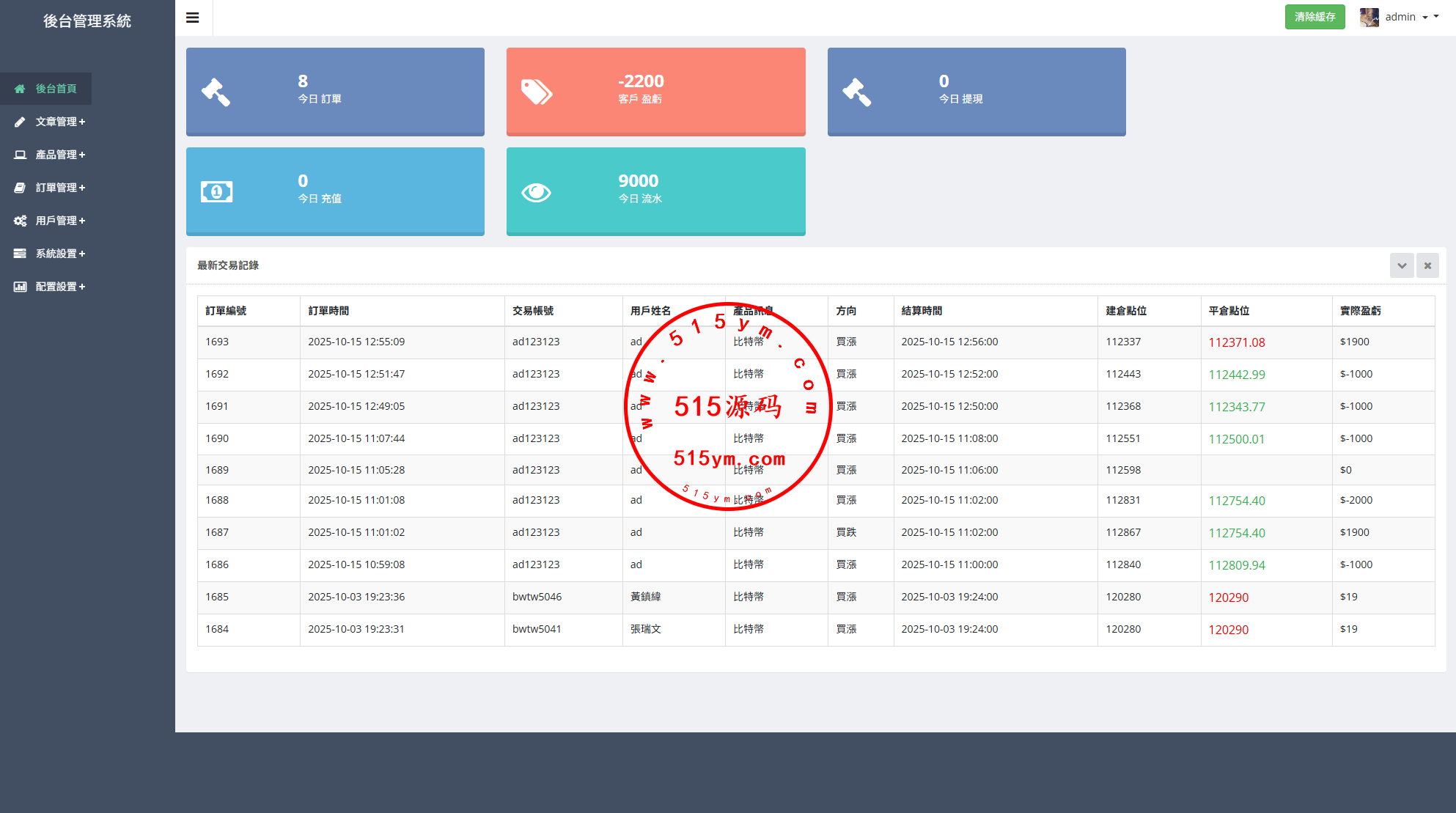Click the gears icon for 用戶管理
Viewport: 1456px width, 813px height.
tap(20, 221)
